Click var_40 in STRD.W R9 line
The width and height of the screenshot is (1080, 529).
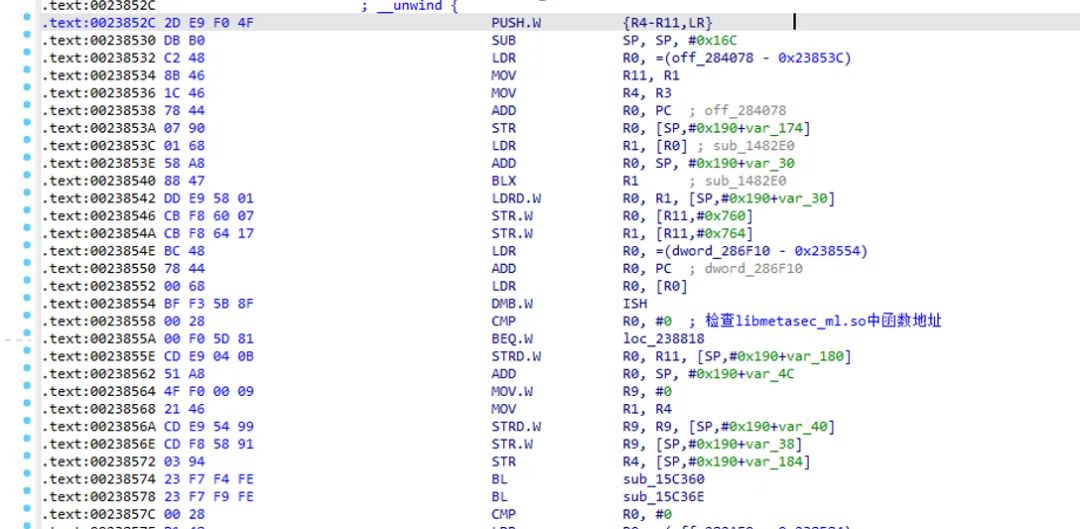tap(804, 427)
